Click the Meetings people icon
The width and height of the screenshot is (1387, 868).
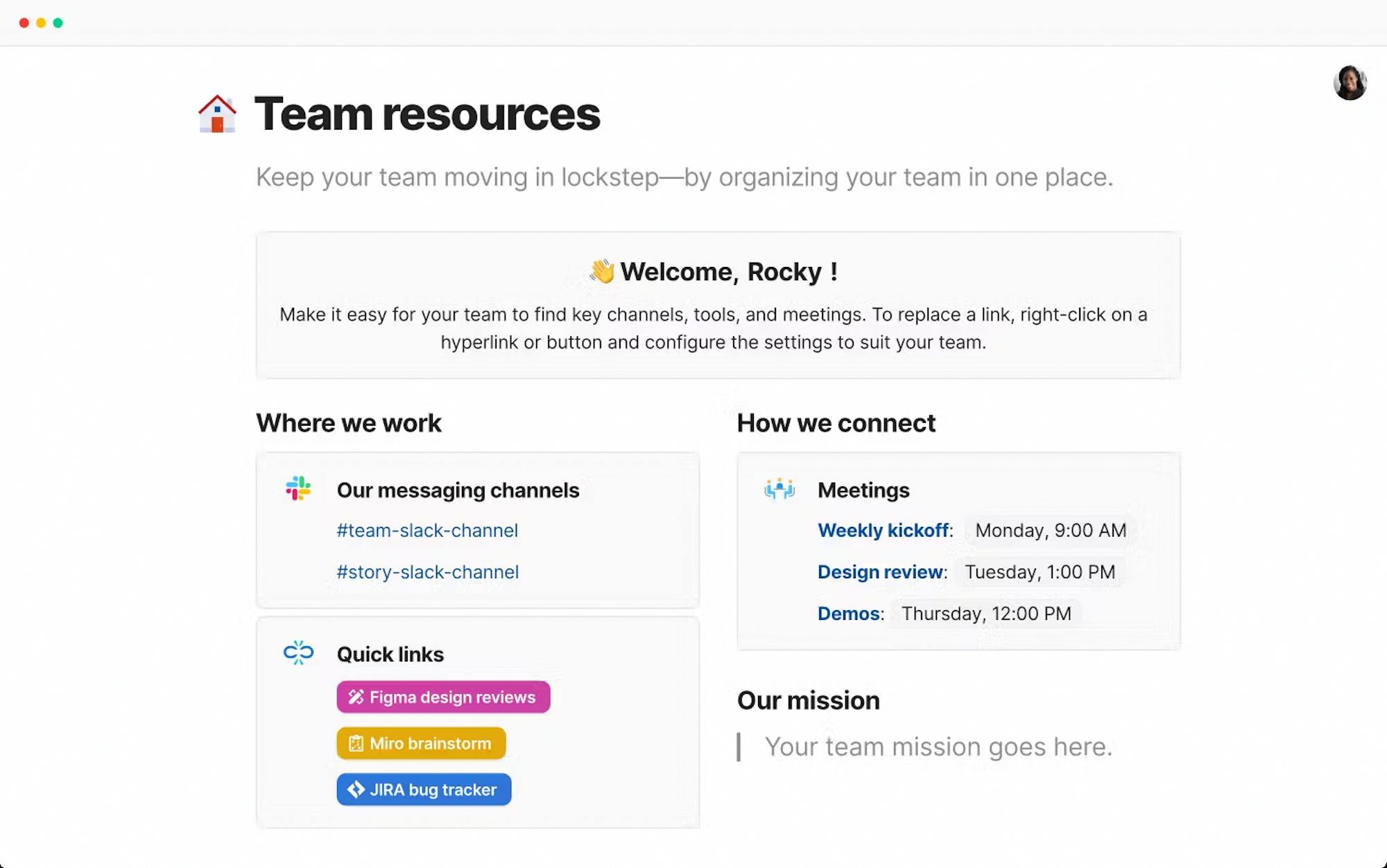tap(779, 489)
